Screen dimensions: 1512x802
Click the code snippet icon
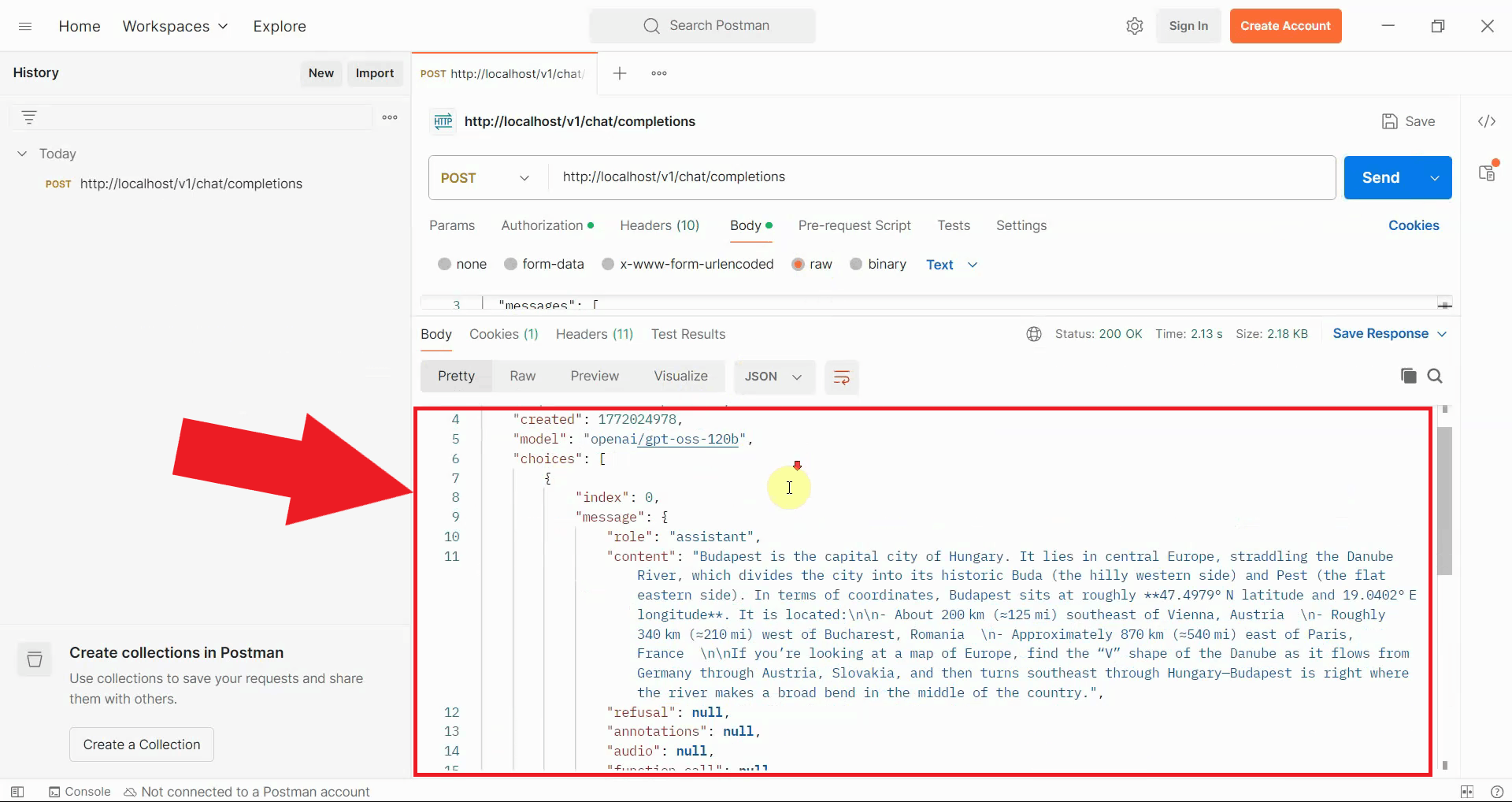[x=1486, y=121]
